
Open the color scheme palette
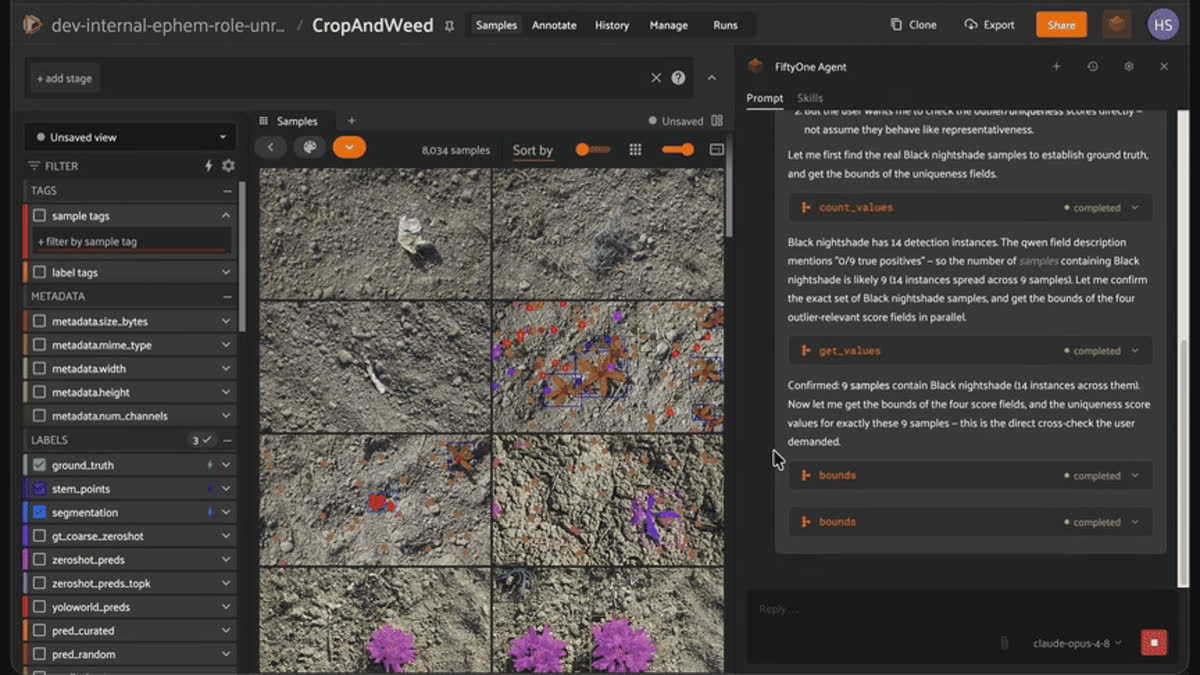[309, 148]
